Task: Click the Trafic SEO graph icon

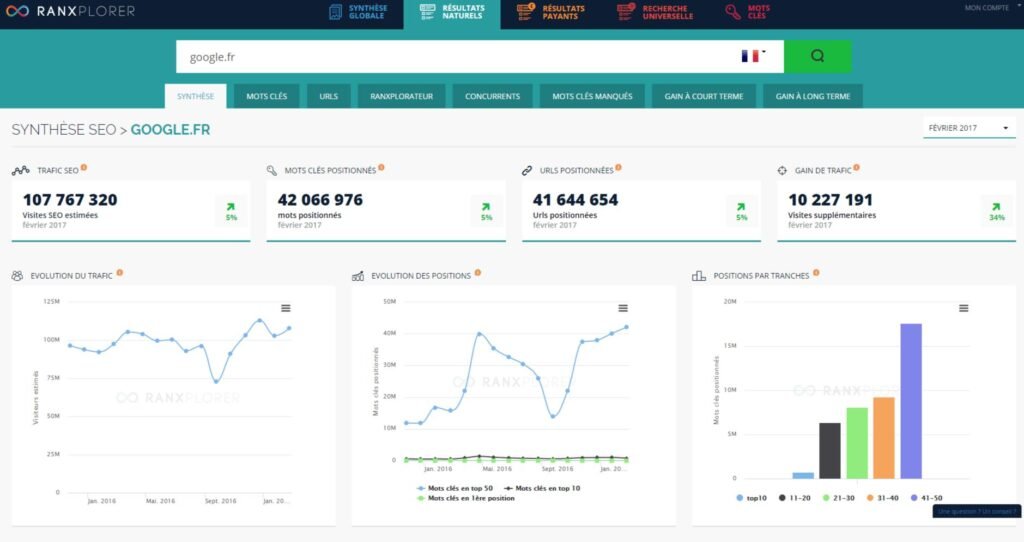Action: click(x=21, y=170)
